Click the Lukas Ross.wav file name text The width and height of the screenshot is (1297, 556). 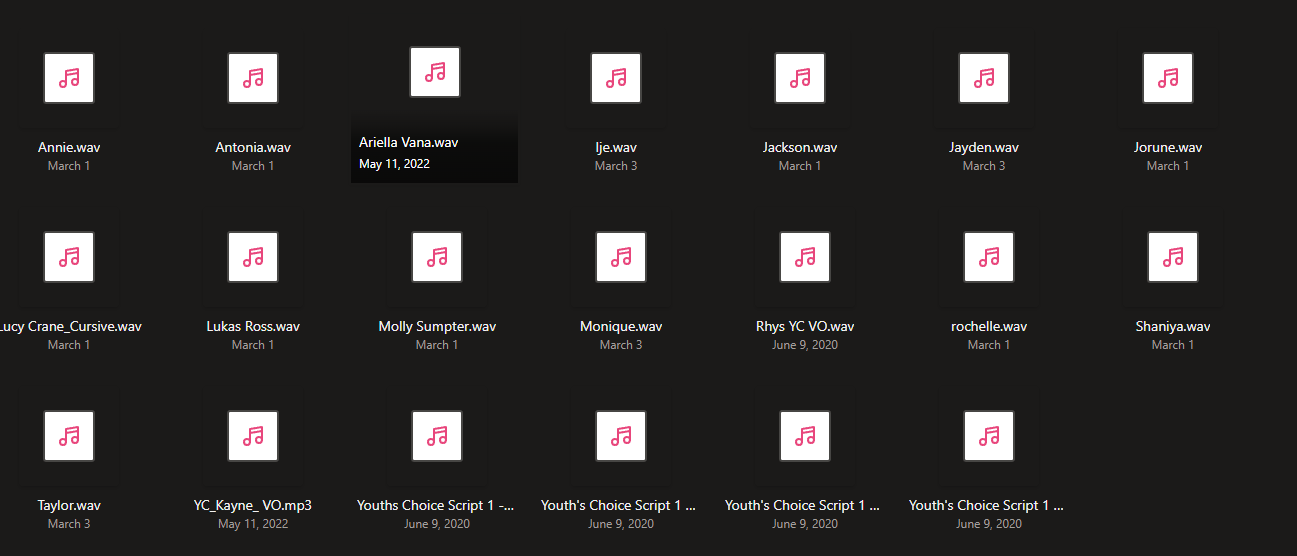(253, 326)
